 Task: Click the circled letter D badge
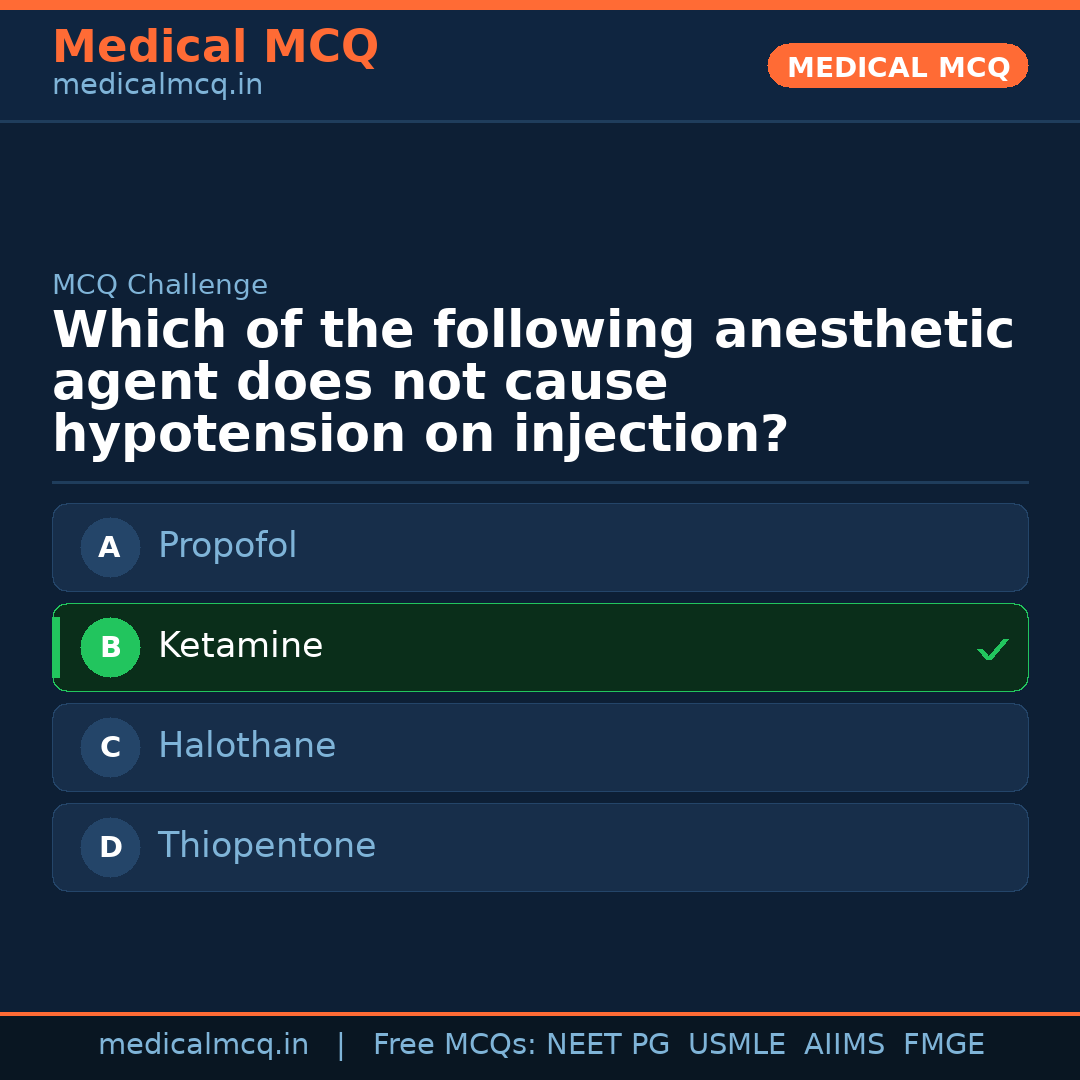coord(110,847)
